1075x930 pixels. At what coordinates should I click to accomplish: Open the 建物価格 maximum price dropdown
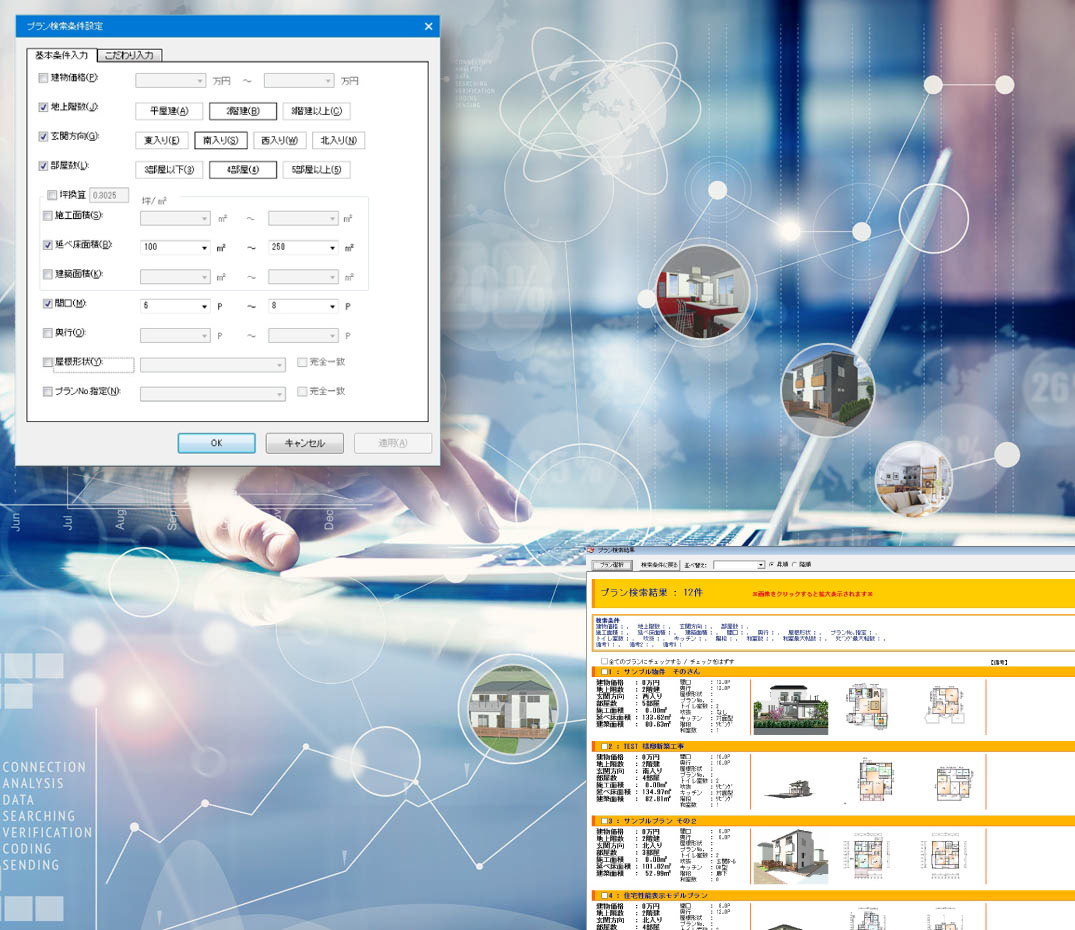click(x=299, y=81)
